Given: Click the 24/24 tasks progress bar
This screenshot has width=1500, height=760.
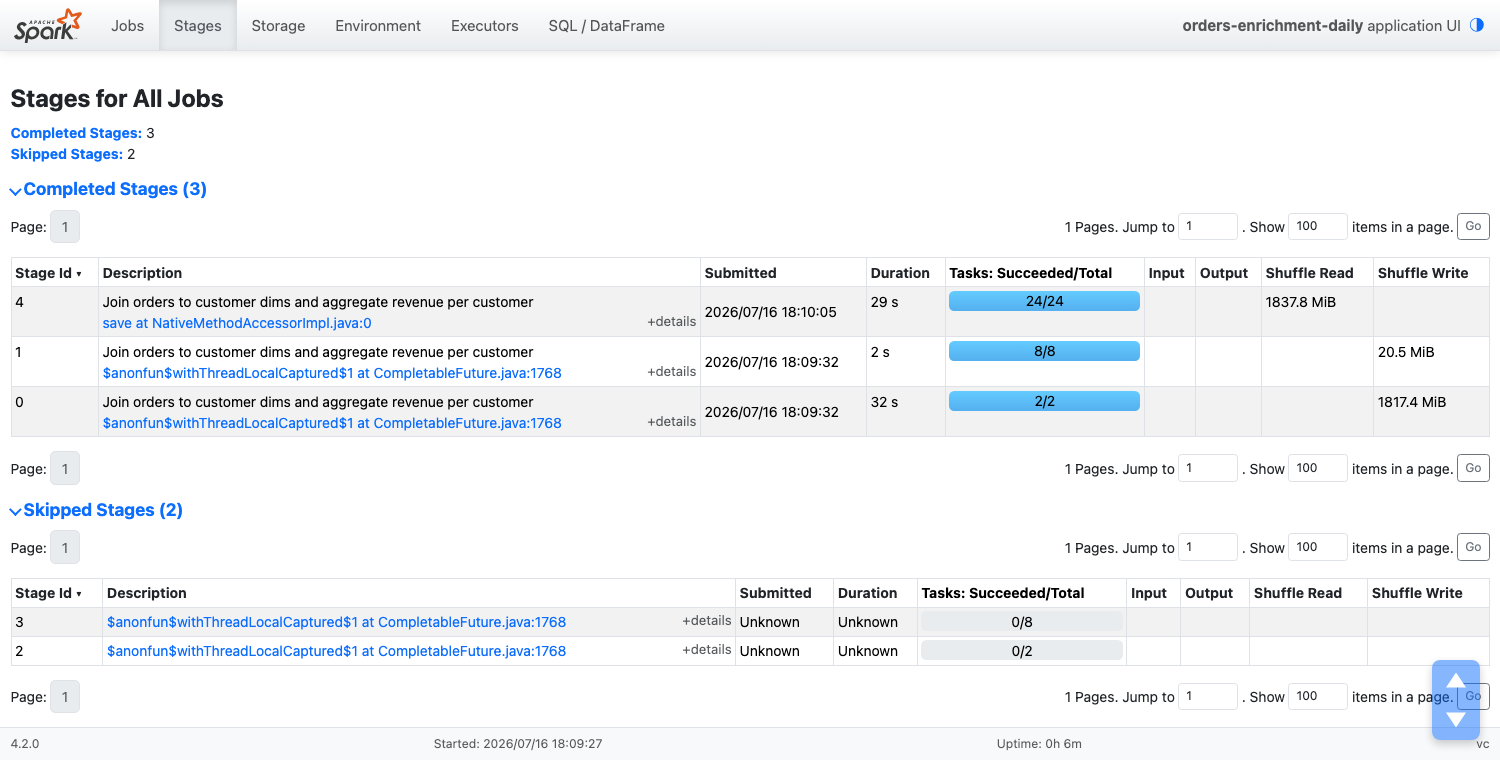Looking at the screenshot, I should point(1044,301).
